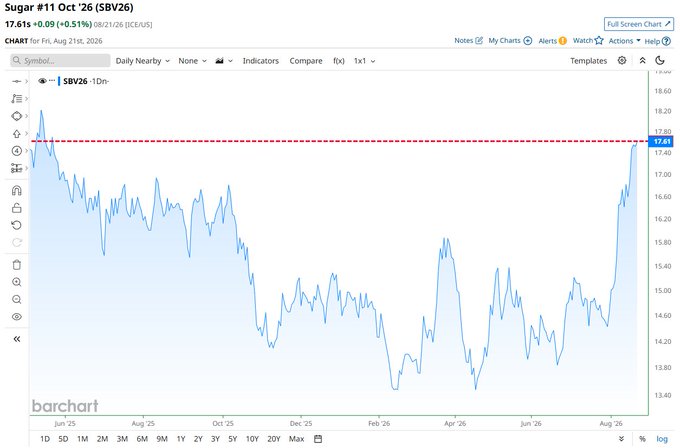680x448 pixels.
Task: Expand the 1x1 layout dropdown
Action: tap(364, 61)
